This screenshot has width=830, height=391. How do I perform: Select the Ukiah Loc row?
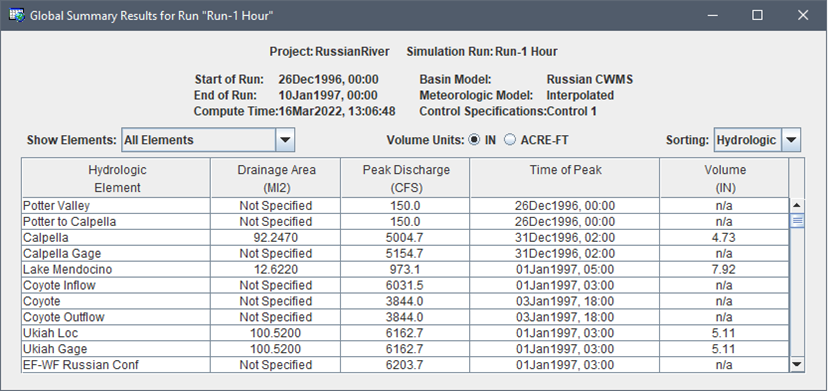405,333
